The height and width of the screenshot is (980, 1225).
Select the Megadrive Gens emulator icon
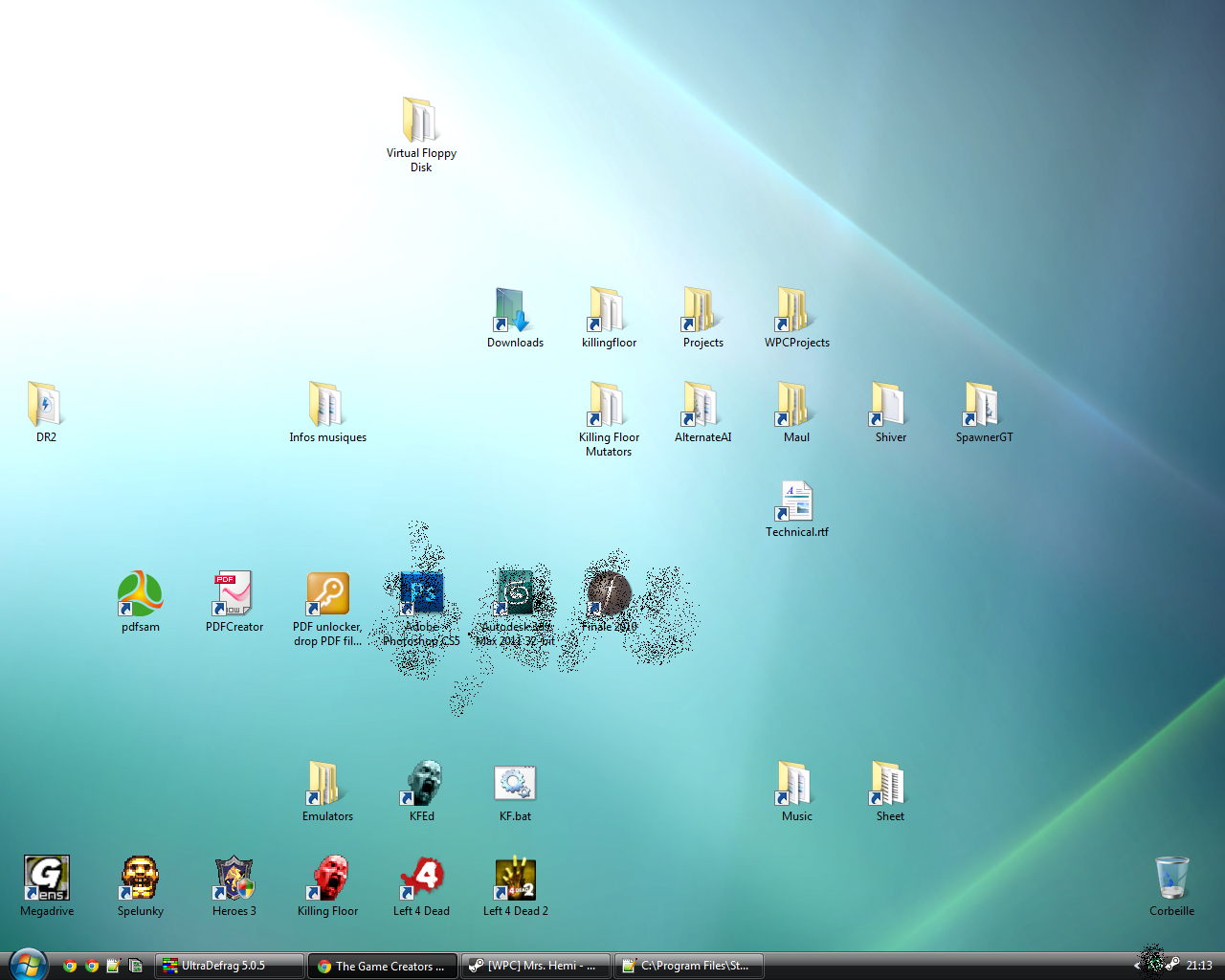46,879
